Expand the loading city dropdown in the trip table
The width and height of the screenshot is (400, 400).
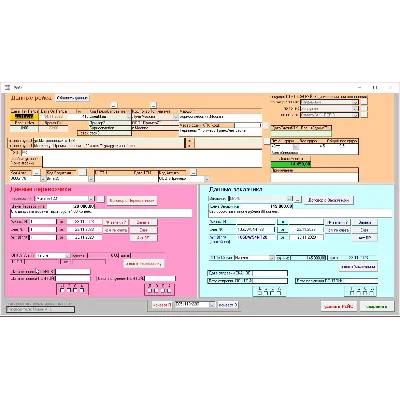tap(176, 117)
